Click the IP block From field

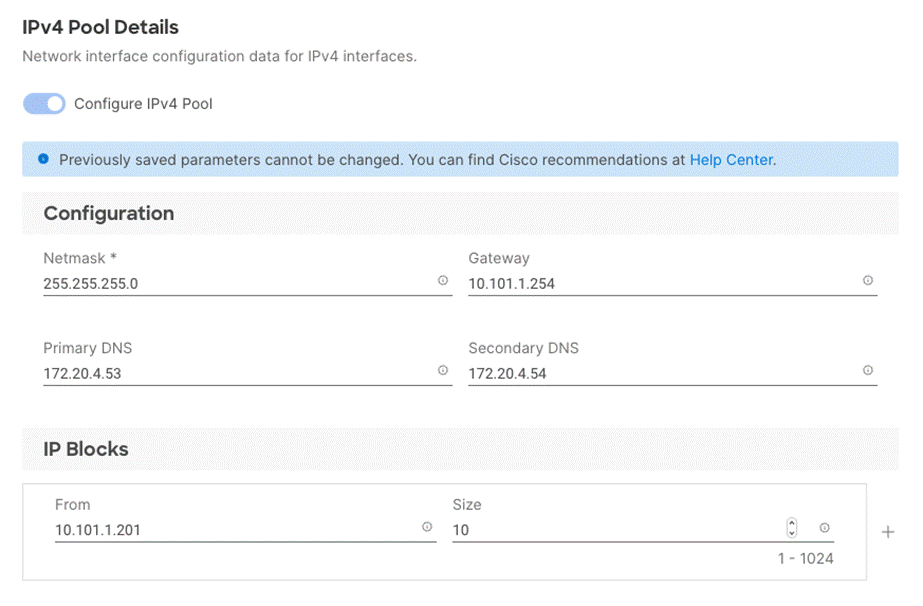[x=236, y=530]
